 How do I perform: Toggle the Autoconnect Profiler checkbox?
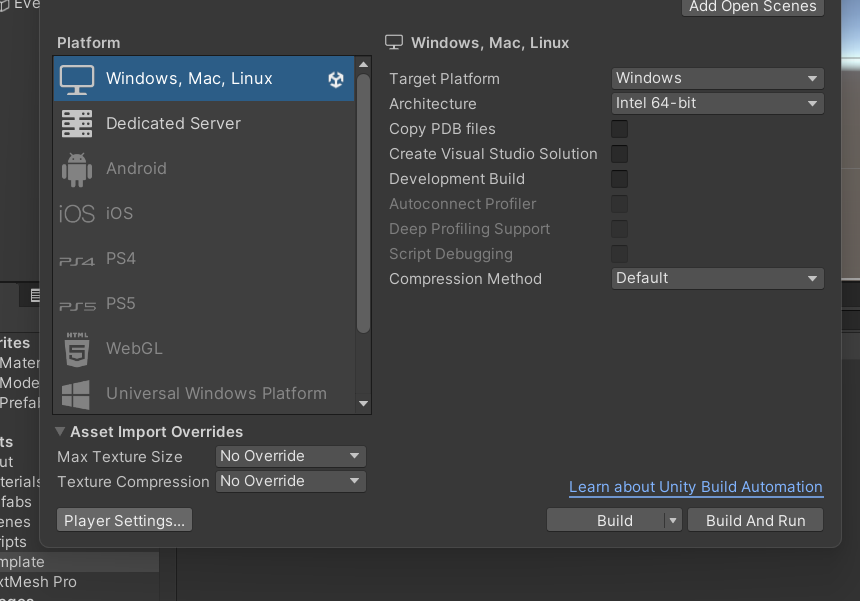click(x=619, y=204)
